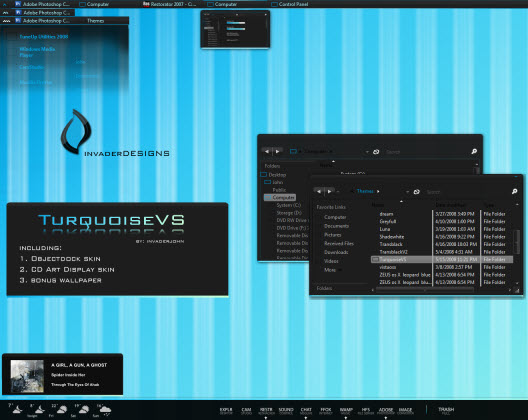
Task: Select Public in the folder tree
Action: tap(279, 190)
